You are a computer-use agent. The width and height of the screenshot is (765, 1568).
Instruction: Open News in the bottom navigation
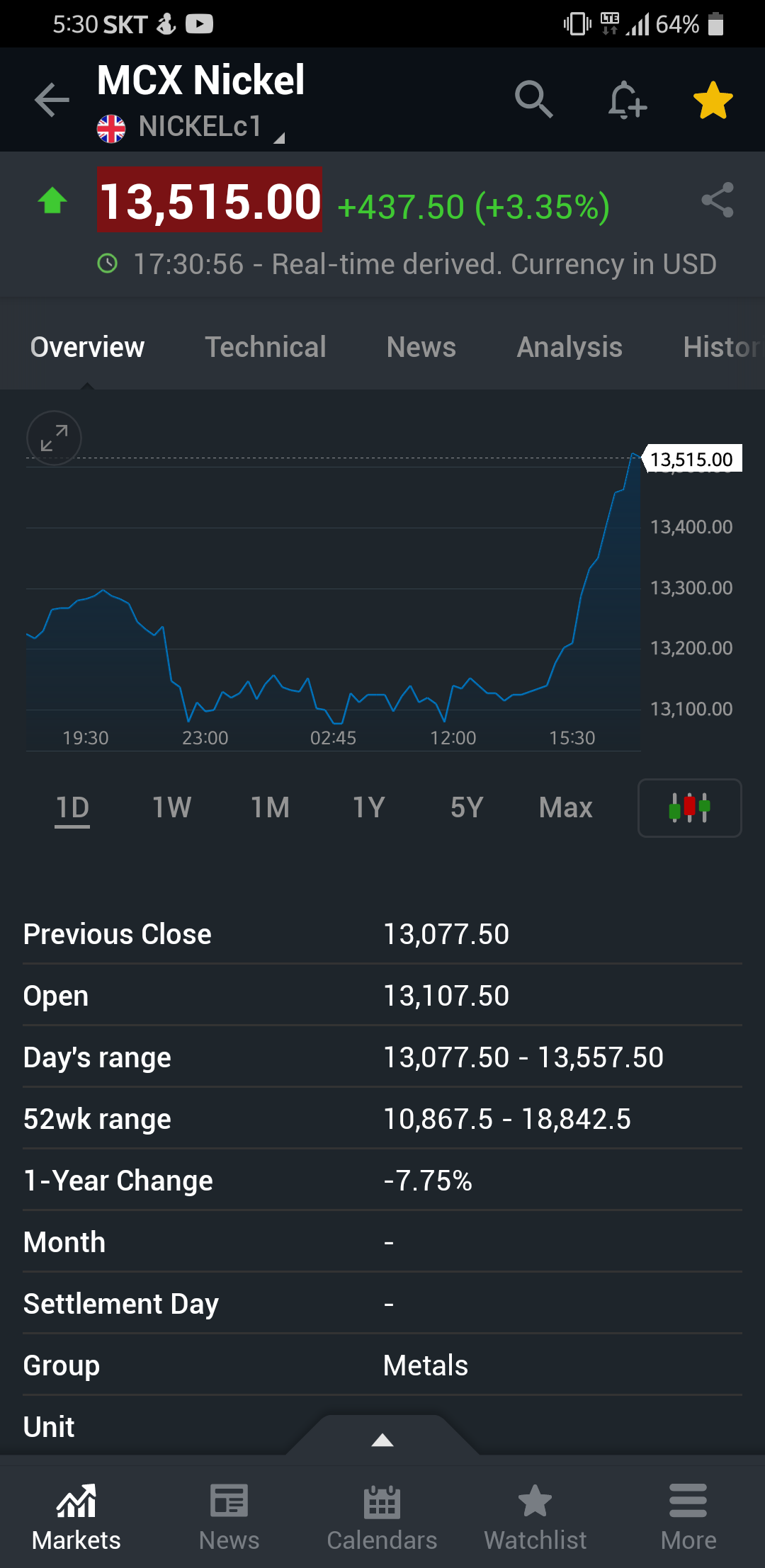click(229, 1518)
